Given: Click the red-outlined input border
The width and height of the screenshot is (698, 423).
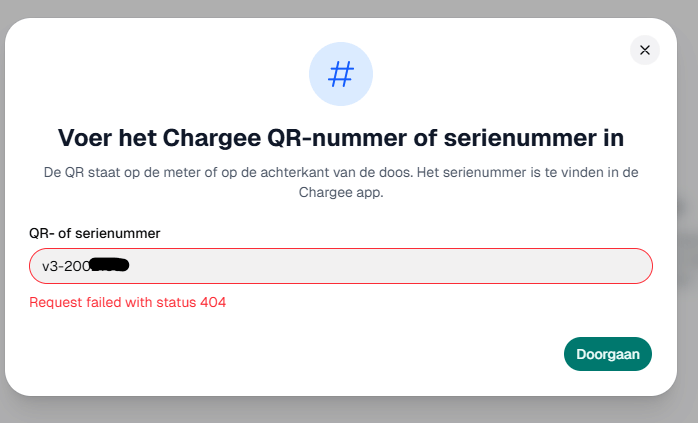Looking at the screenshot, I should tap(341, 248).
